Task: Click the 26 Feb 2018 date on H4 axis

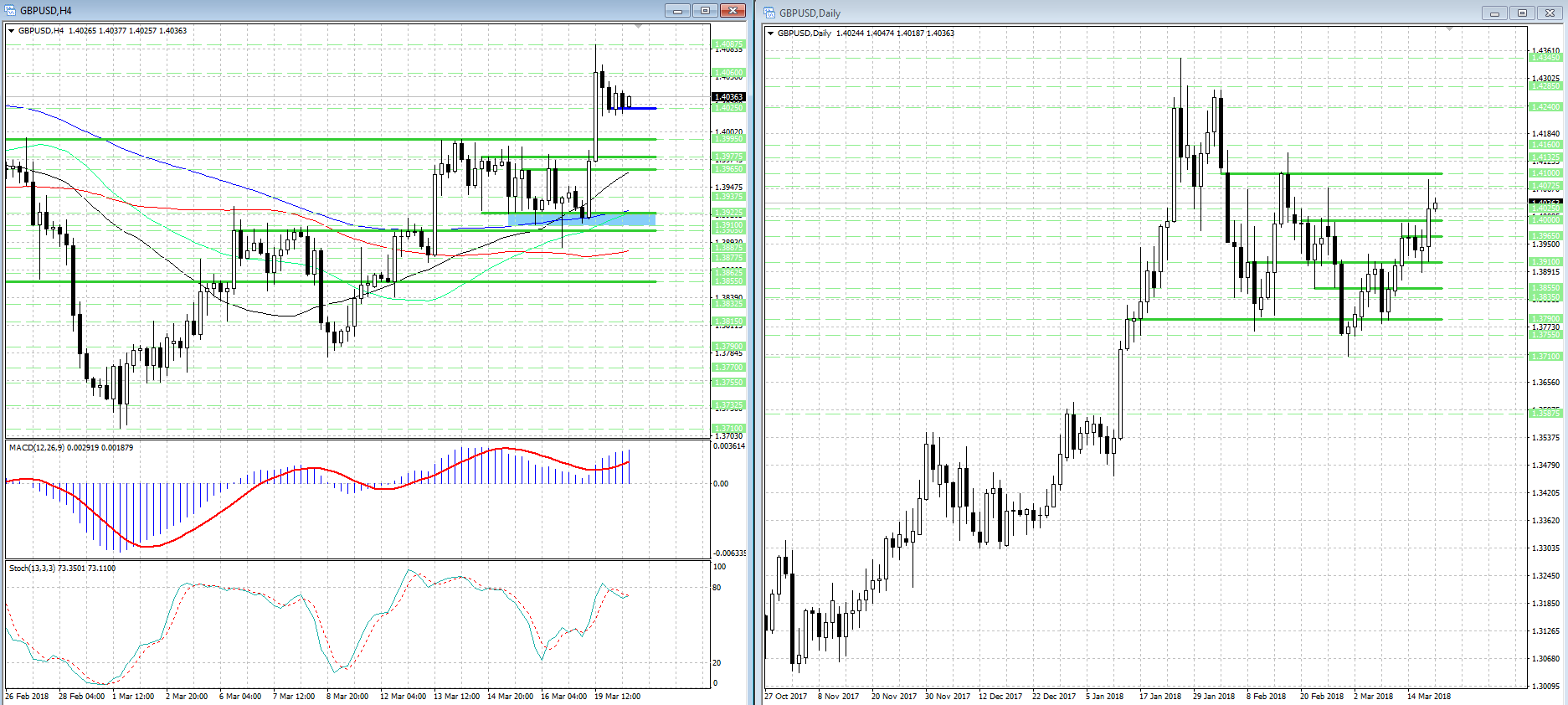Action: point(27,697)
